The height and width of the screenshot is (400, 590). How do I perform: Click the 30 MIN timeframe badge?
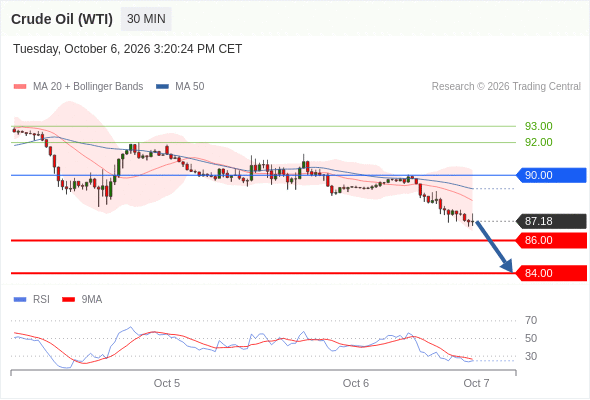tap(146, 19)
